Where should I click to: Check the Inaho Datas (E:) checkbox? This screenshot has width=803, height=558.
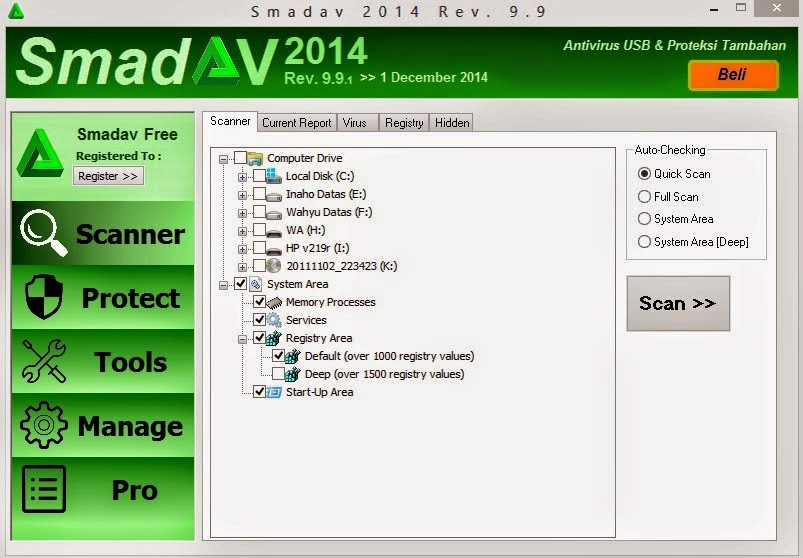[259, 194]
